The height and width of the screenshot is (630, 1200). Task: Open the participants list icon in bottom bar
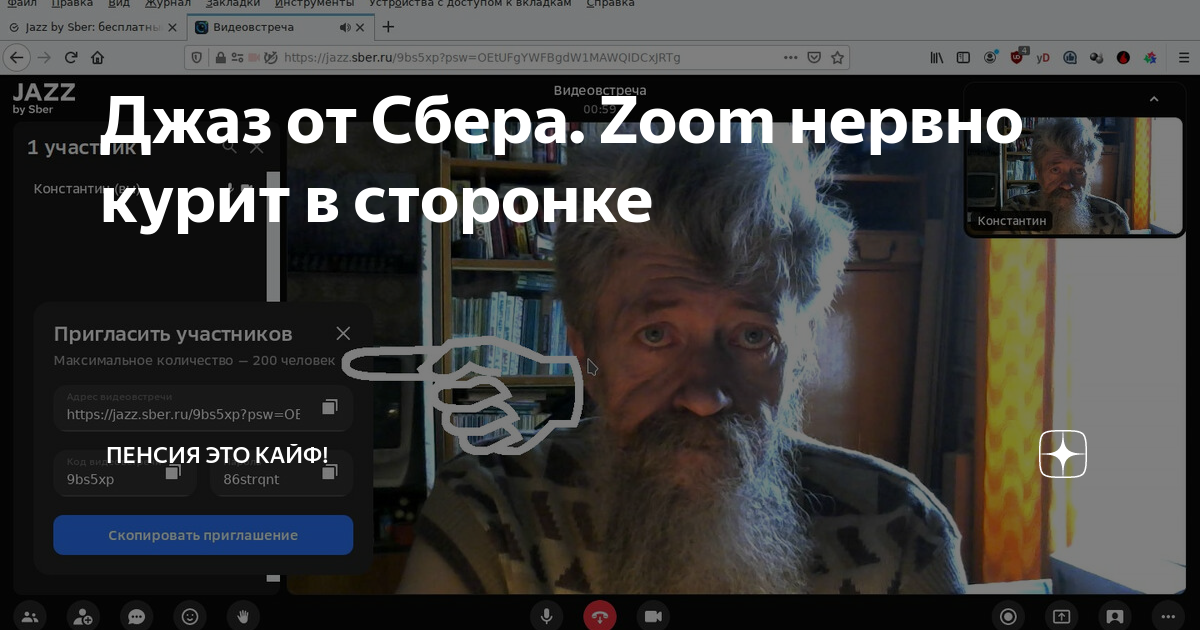[x=29, y=616]
